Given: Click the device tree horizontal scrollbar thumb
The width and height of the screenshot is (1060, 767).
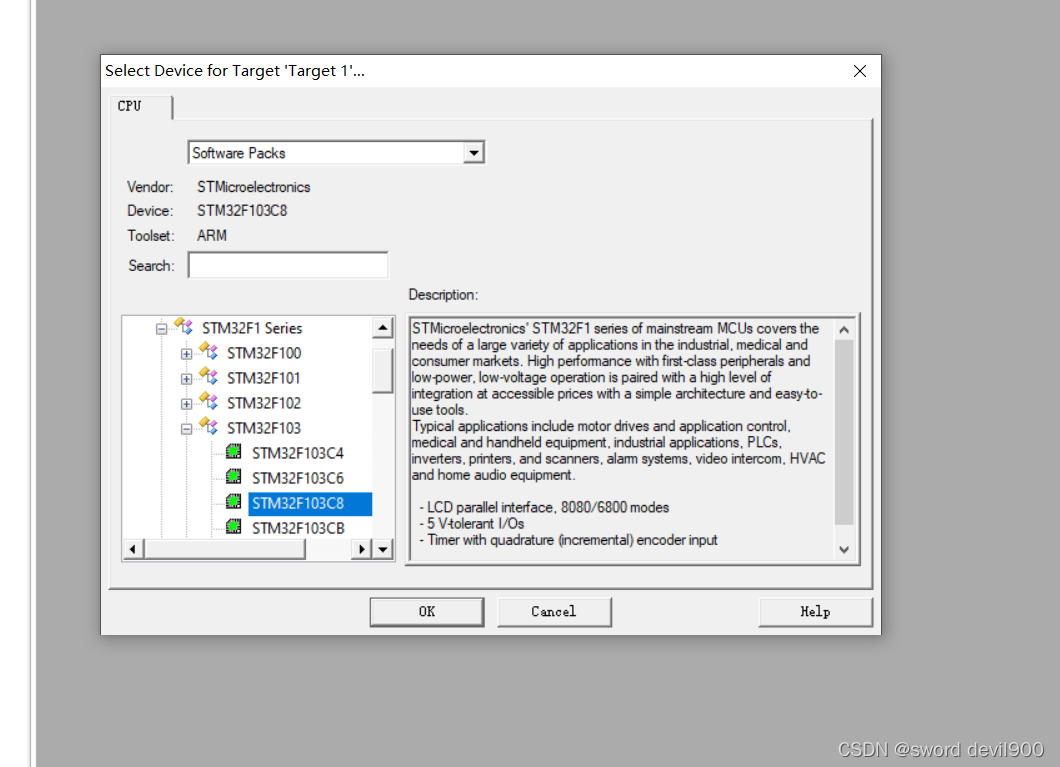Looking at the screenshot, I should point(224,549).
